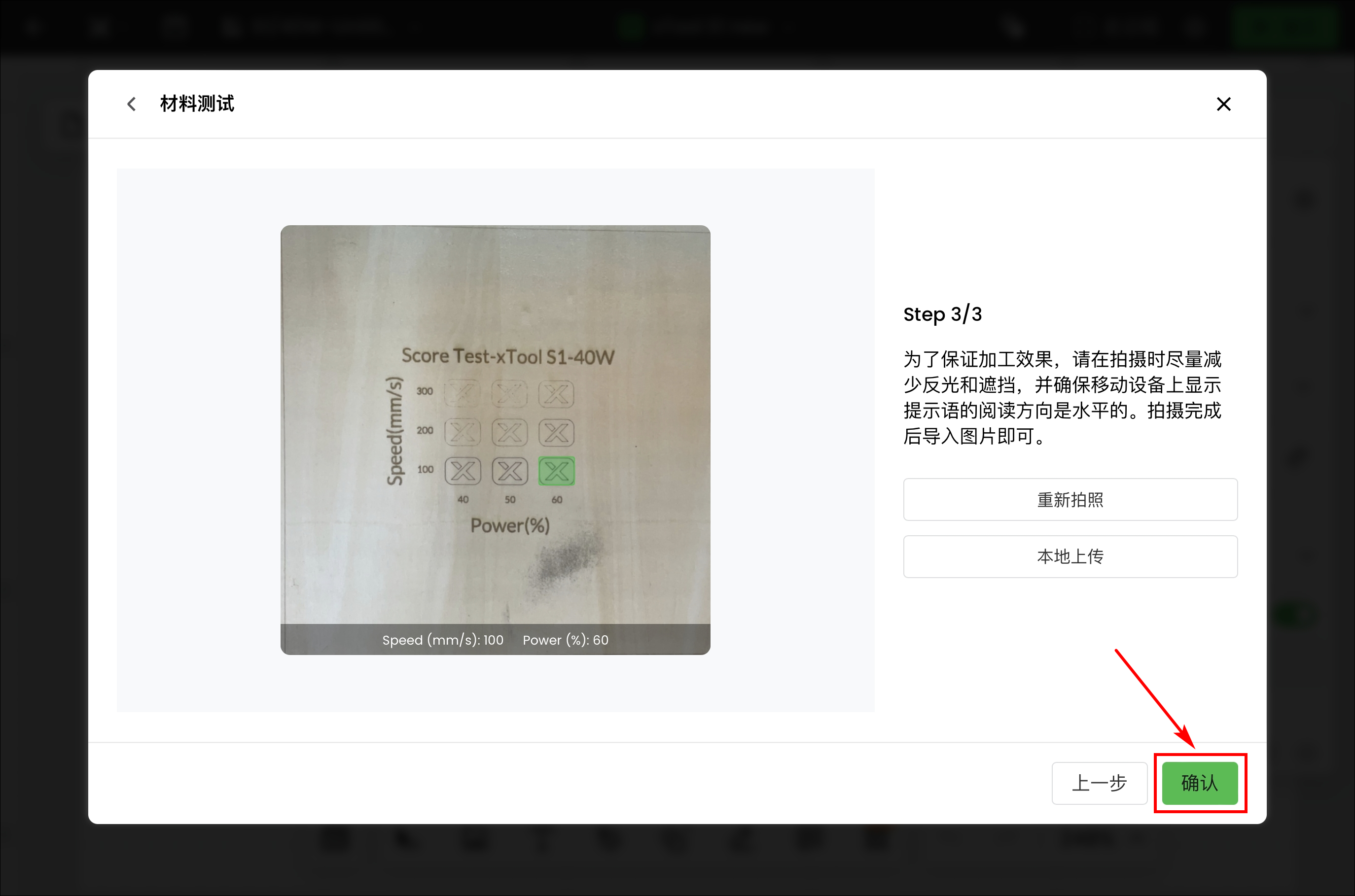1355x896 pixels.
Task: Pick the speed 200 power 60 test square
Action: [x=556, y=433]
